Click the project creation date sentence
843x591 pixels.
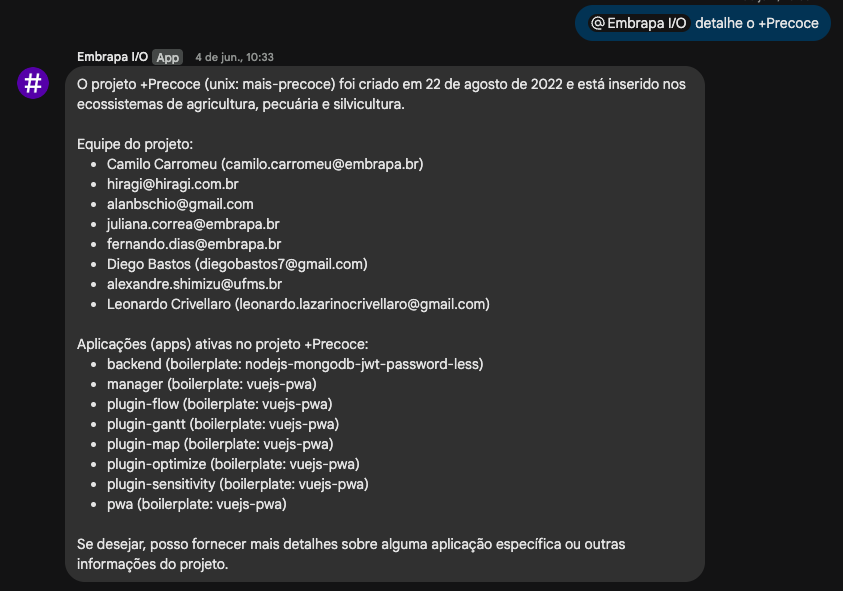(x=381, y=94)
